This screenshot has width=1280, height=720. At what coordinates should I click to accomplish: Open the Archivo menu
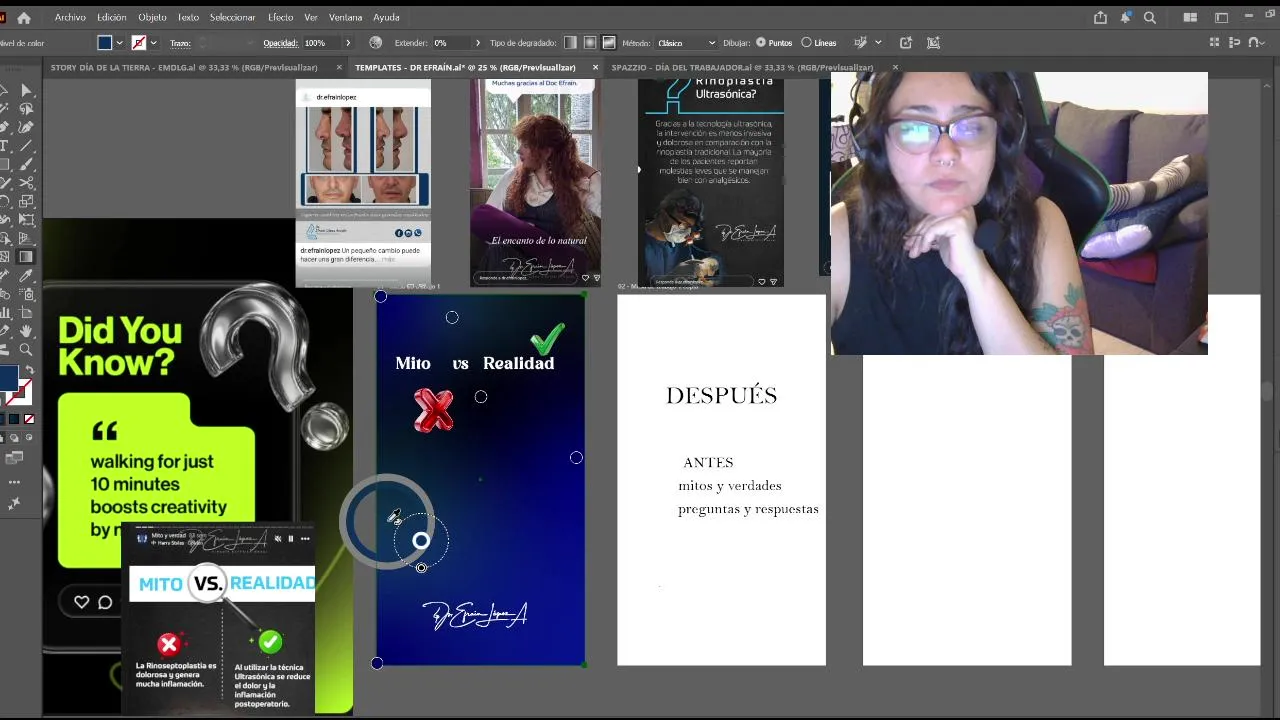70,17
